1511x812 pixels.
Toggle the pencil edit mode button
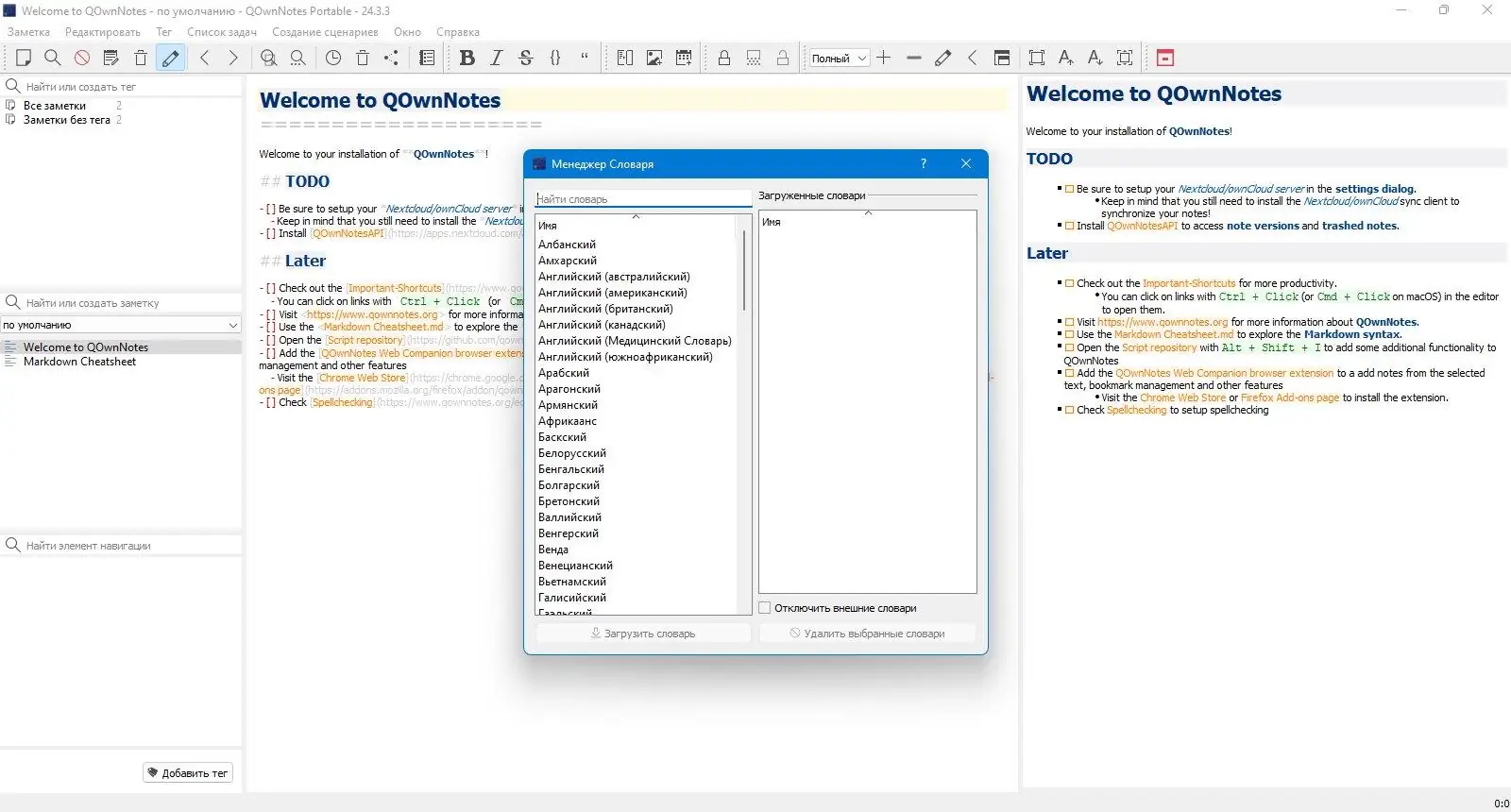click(170, 58)
